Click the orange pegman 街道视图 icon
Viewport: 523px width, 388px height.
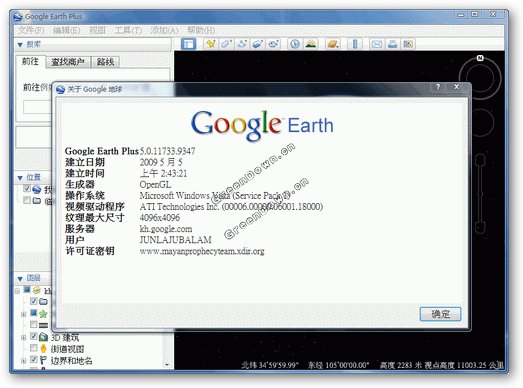point(43,348)
